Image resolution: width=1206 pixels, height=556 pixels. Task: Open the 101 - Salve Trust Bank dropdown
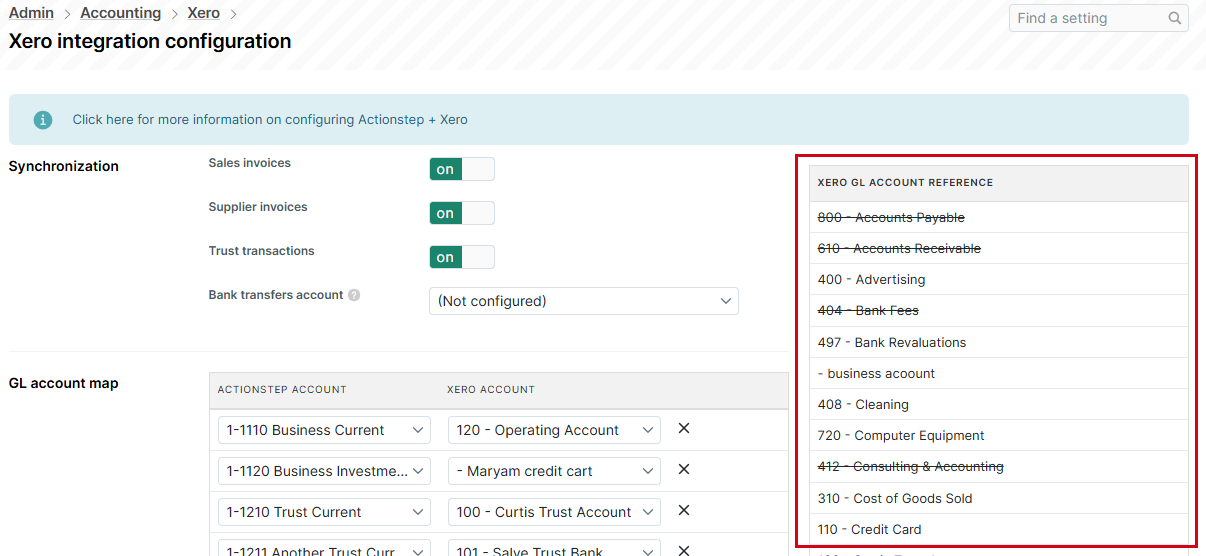[554, 548]
